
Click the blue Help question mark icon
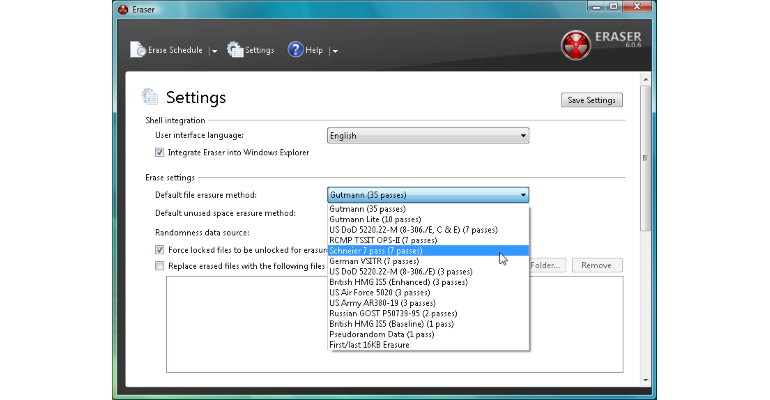click(x=295, y=50)
